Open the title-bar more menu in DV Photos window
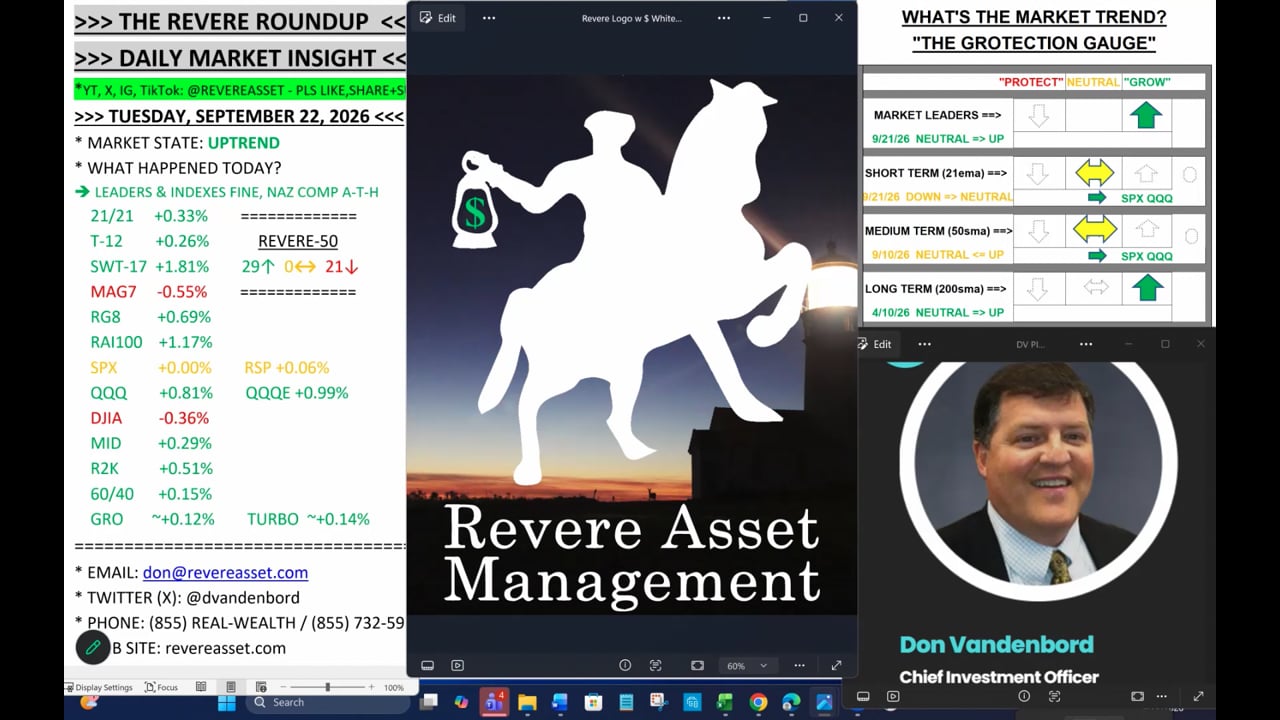 point(1086,344)
